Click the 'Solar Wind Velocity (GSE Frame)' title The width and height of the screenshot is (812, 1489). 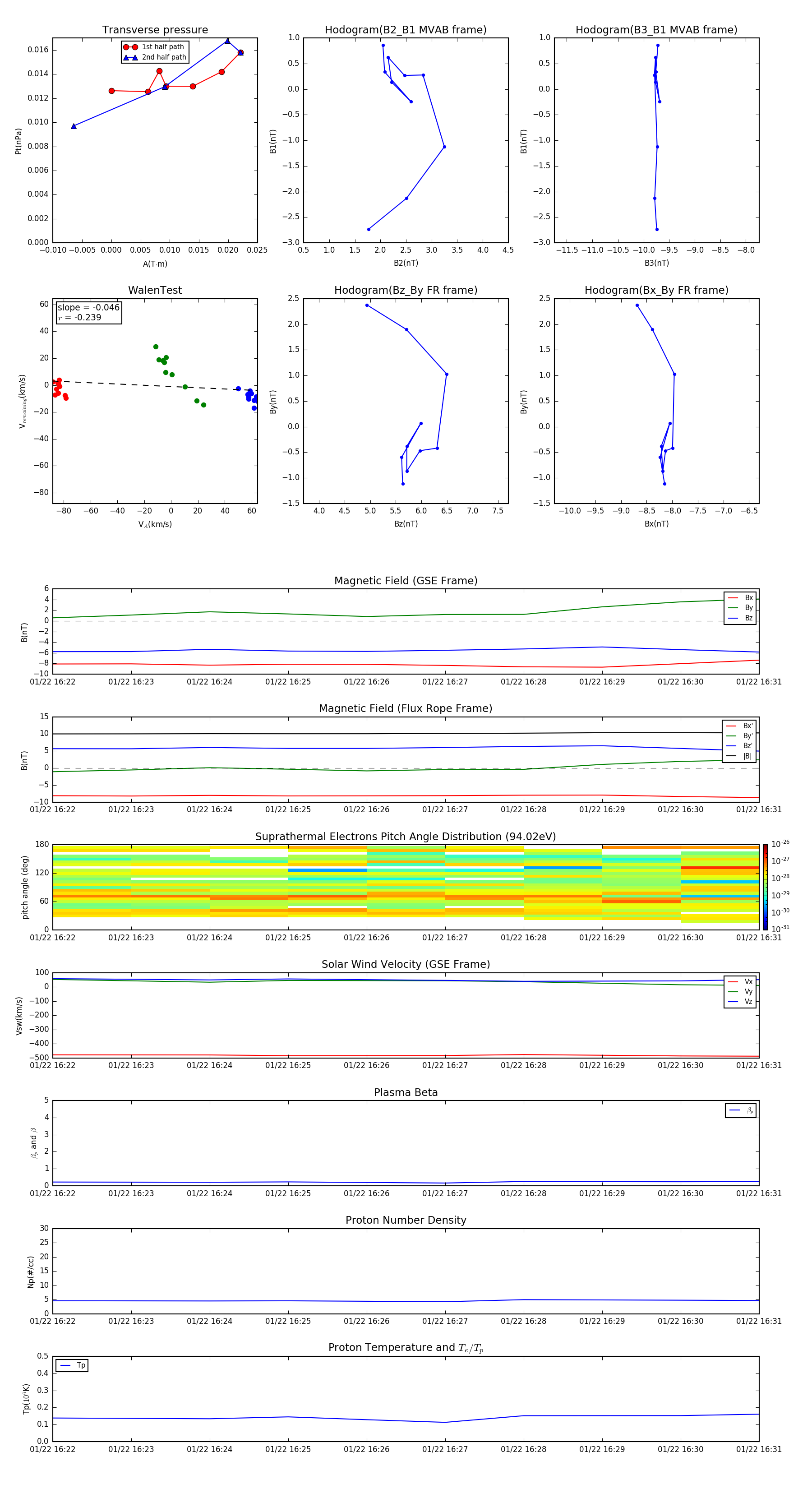click(x=406, y=964)
